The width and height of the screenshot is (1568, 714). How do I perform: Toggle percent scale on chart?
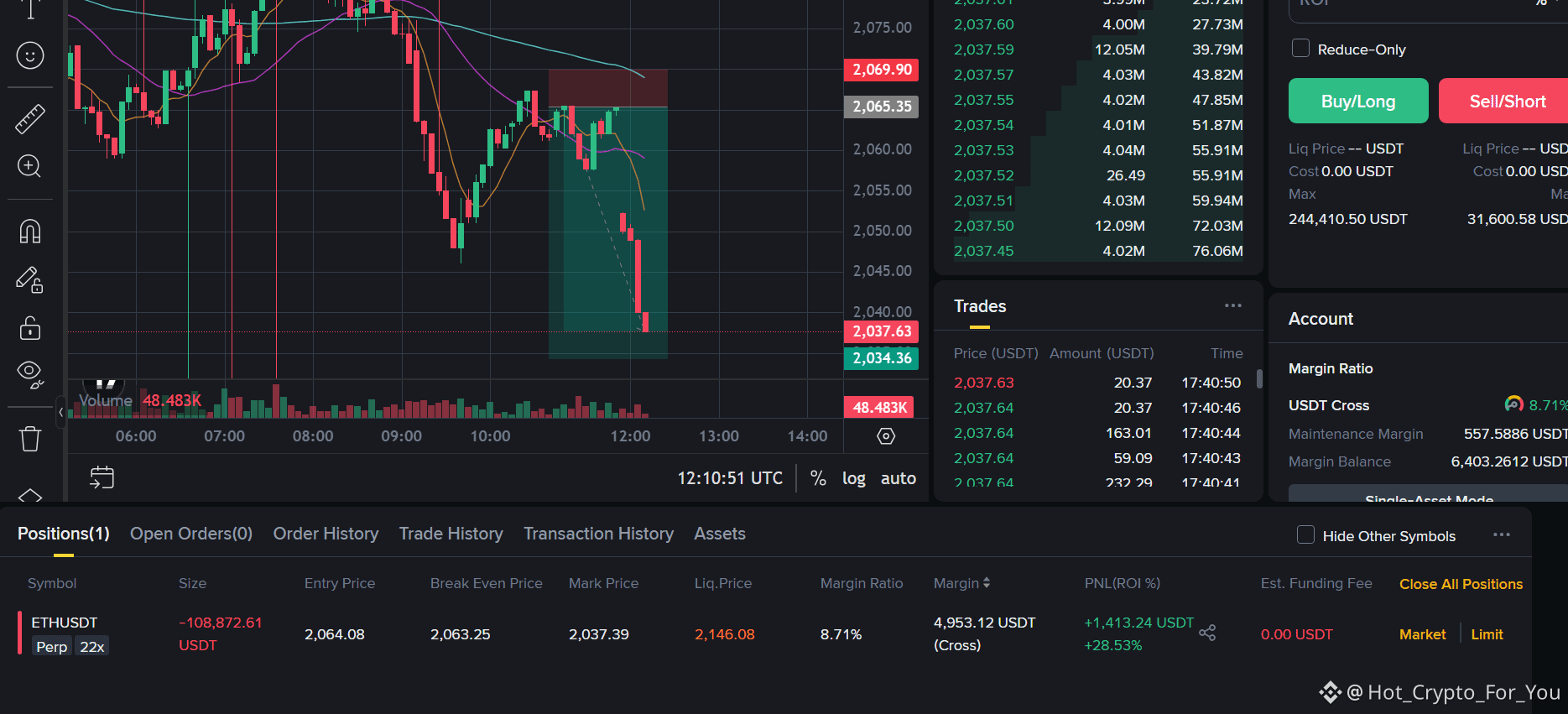tap(818, 478)
